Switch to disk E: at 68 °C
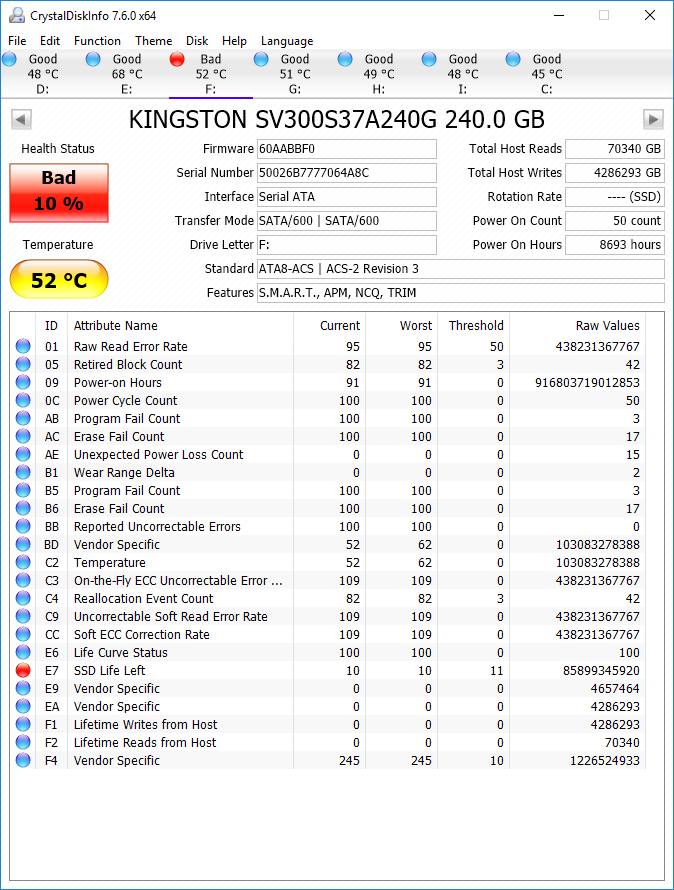Image resolution: width=674 pixels, height=890 pixels. tap(126, 74)
